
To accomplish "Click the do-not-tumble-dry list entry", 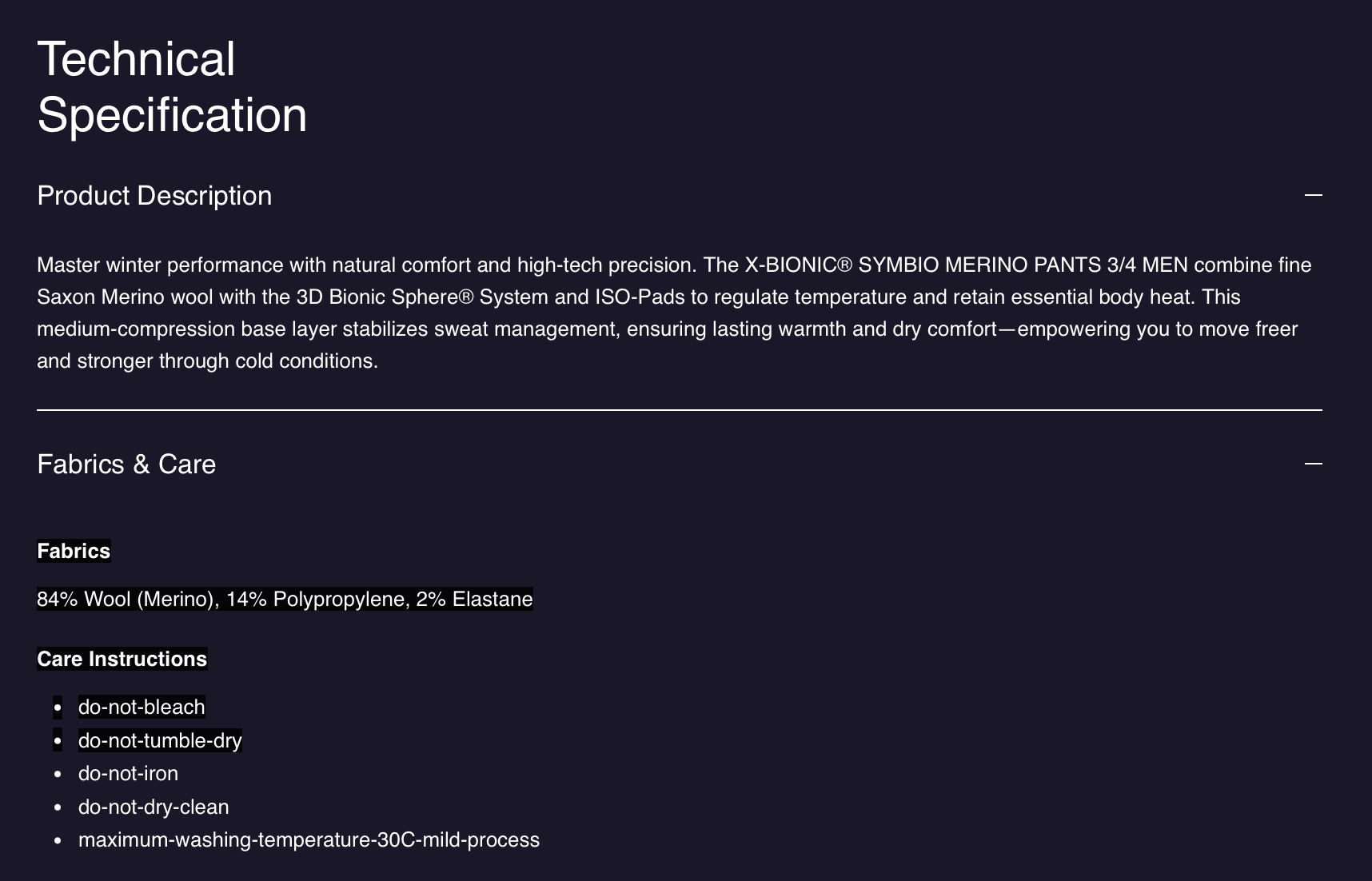I will click(160, 740).
